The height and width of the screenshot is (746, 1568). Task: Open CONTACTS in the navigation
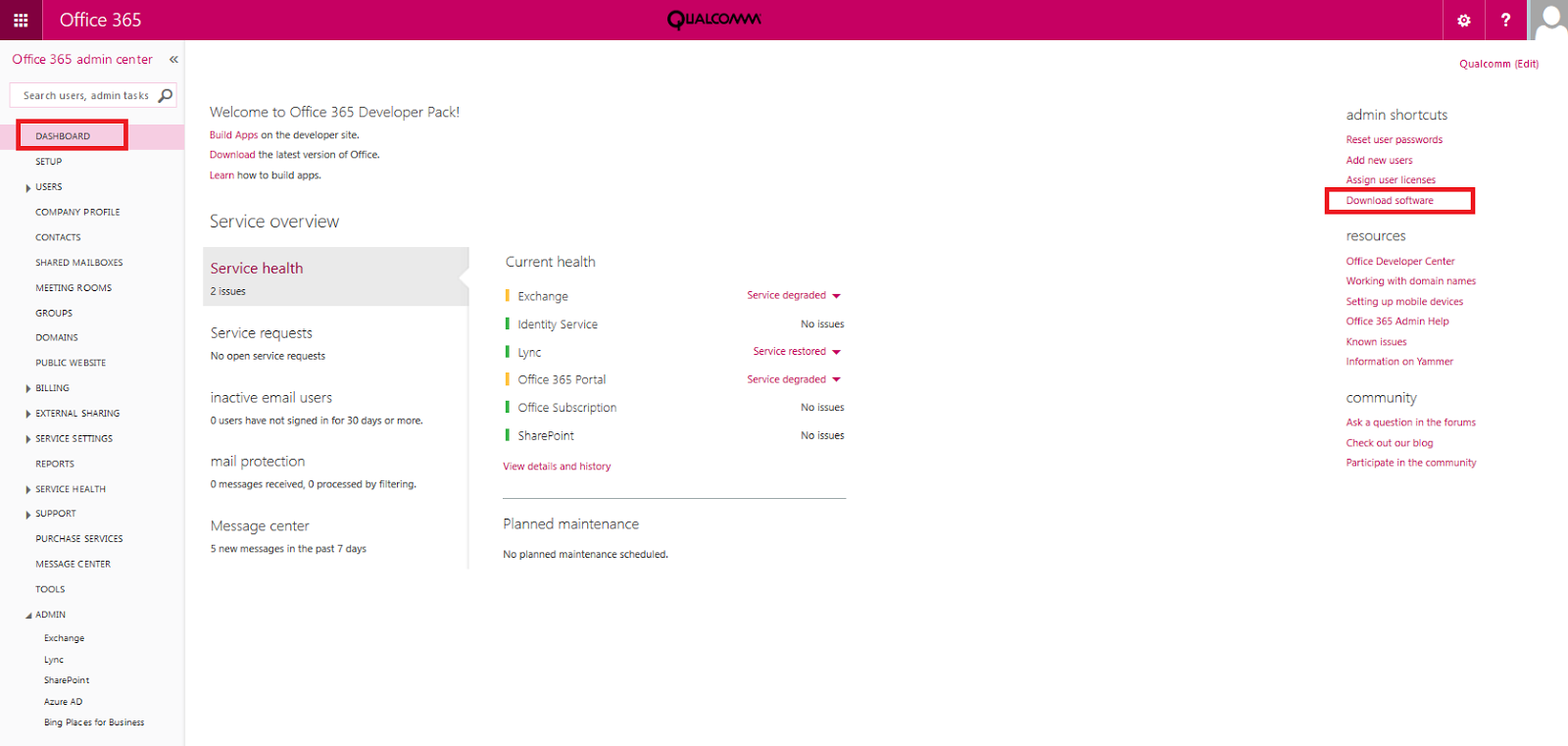click(59, 237)
